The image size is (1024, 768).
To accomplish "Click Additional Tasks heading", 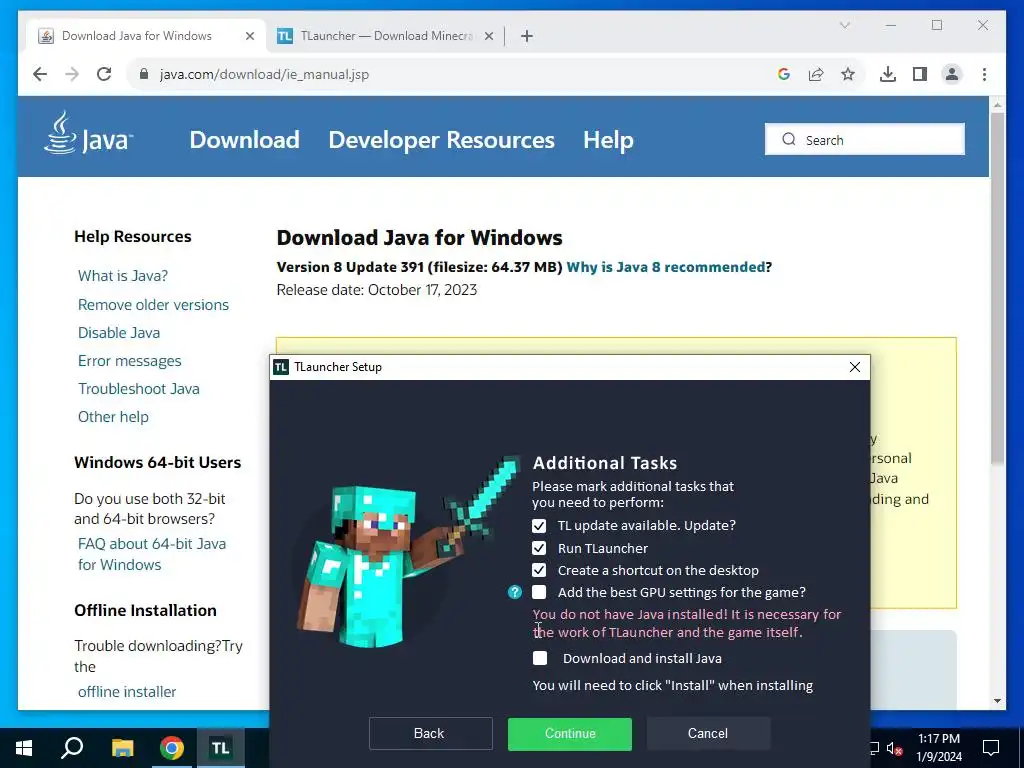I will (x=605, y=463).
